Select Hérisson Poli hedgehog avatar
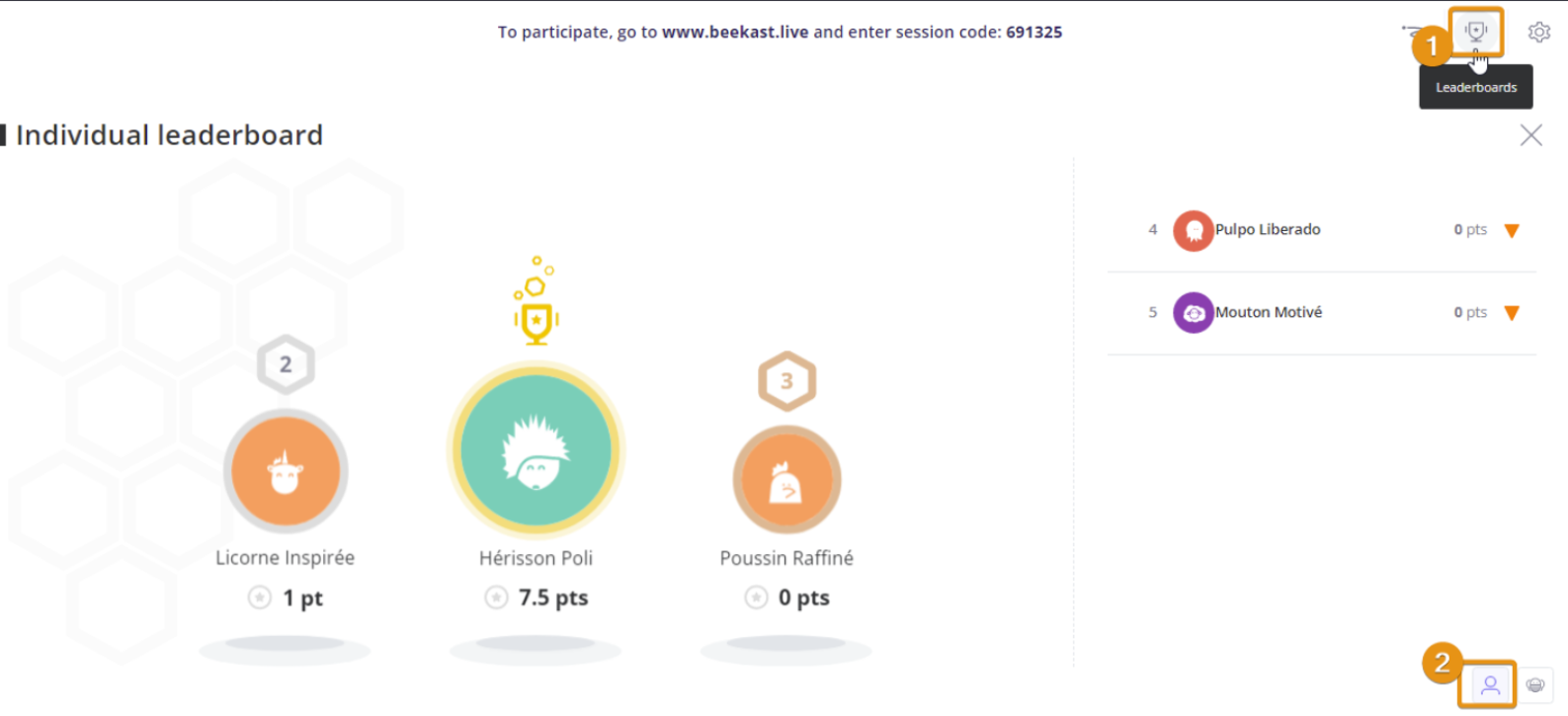 point(536,450)
